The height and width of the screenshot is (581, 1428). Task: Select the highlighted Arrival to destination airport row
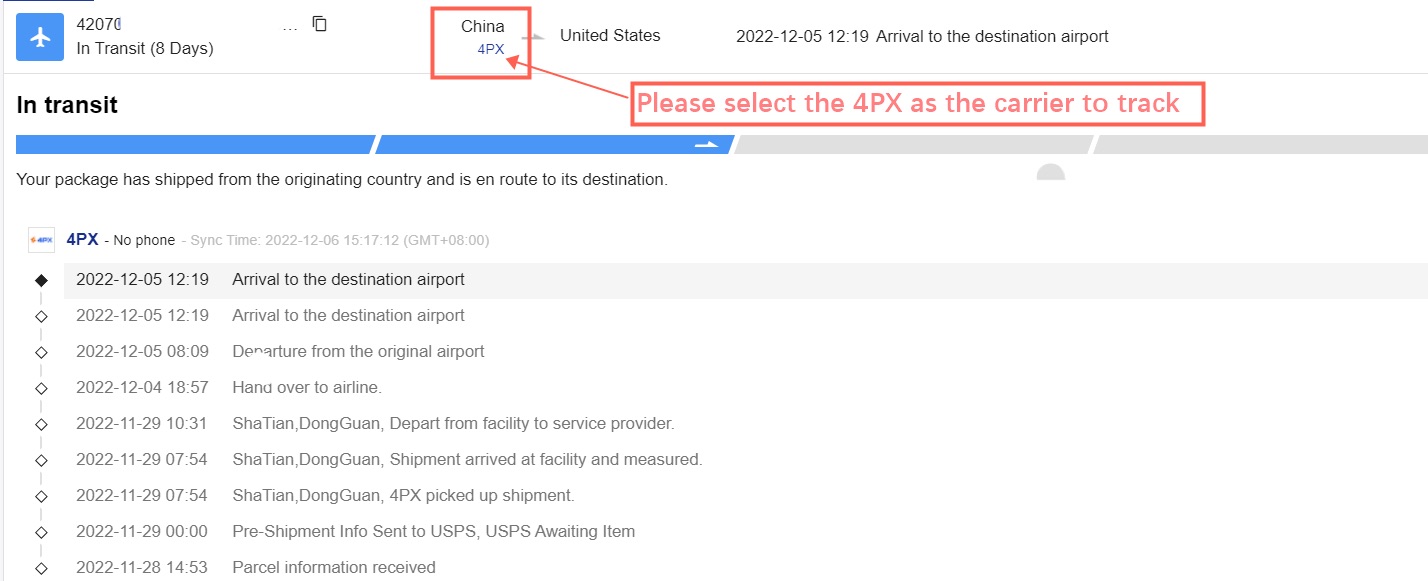745,280
